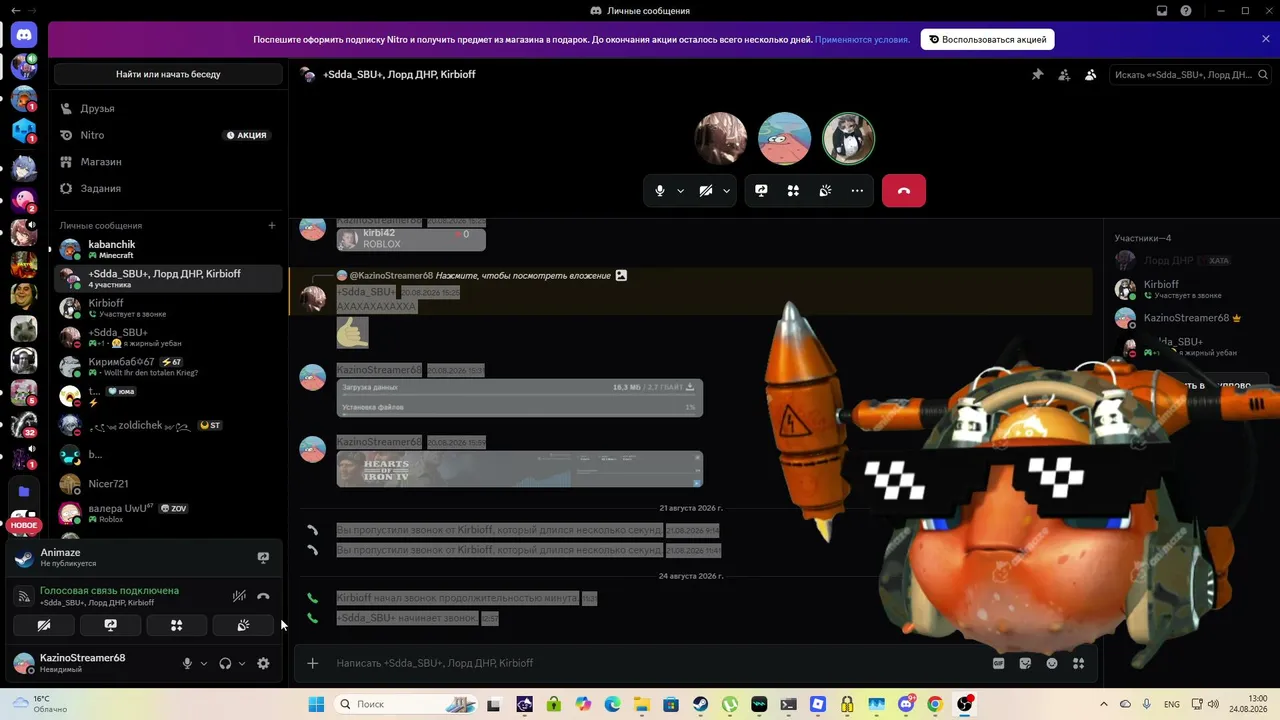Open user settings gear
Viewport: 1280px width, 720px height.
click(x=263, y=663)
